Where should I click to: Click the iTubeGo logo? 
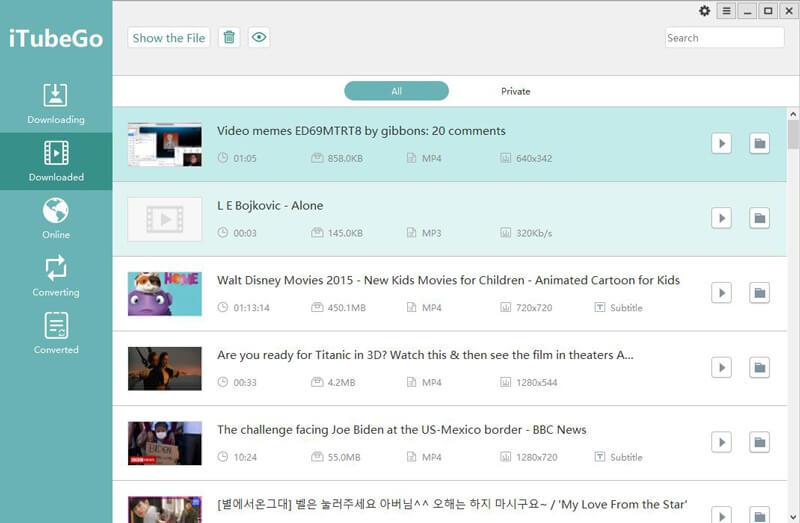(x=56, y=39)
